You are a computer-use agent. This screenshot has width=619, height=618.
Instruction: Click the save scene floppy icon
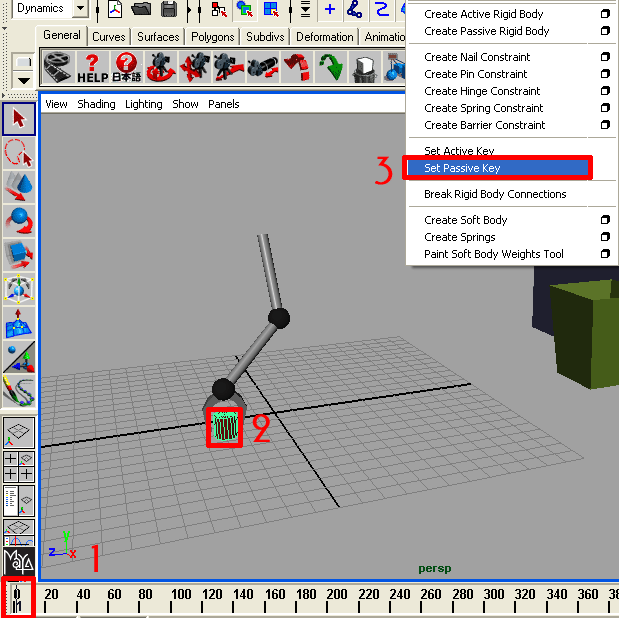click(x=168, y=10)
